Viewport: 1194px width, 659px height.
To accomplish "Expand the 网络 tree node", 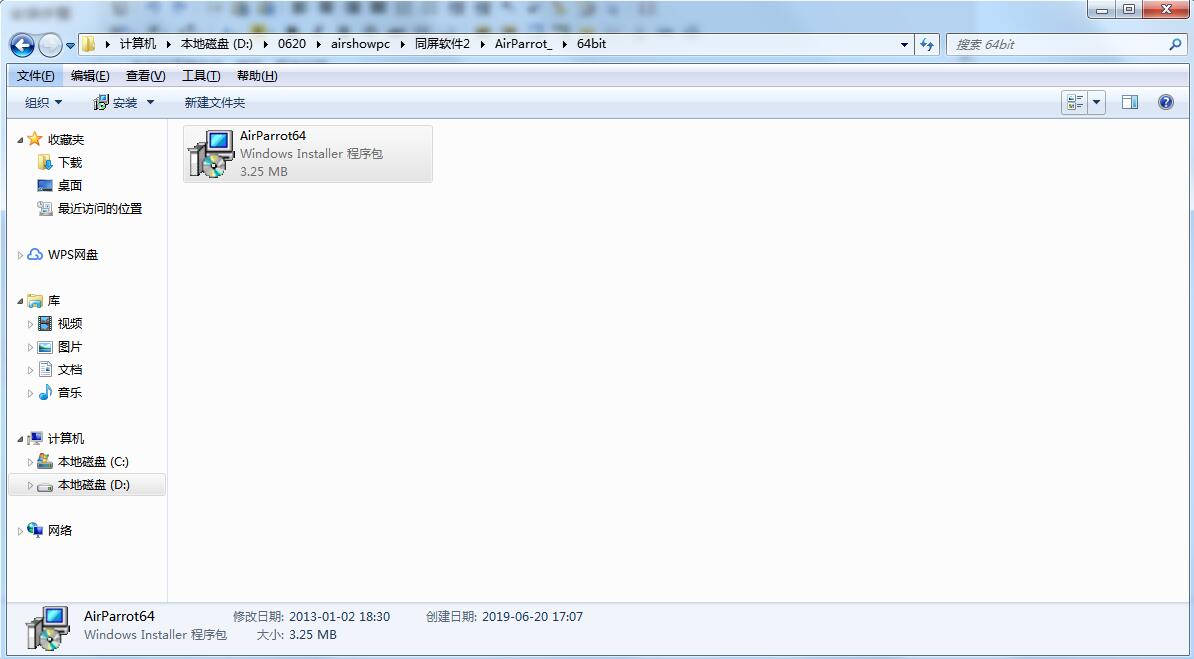I will click(x=20, y=531).
